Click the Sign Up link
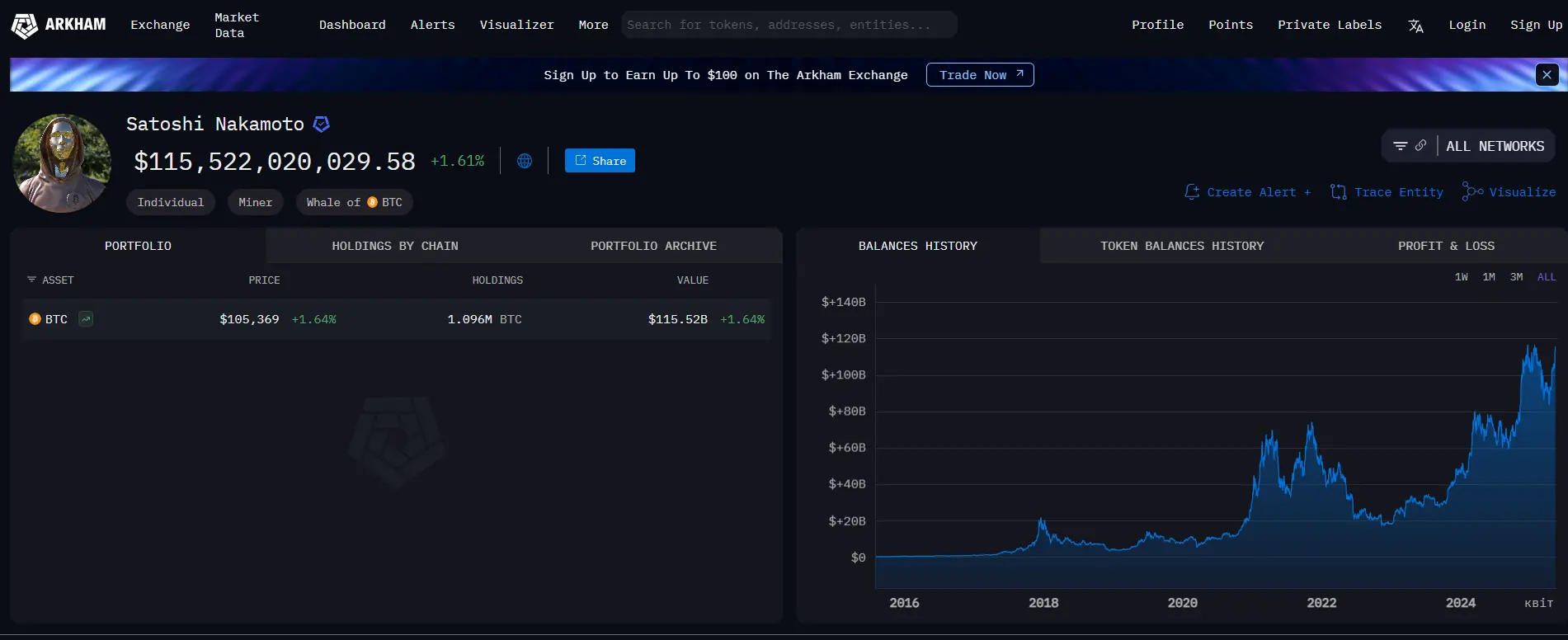Image resolution: width=1568 pixels, height=640 pixels. pos(1536,25)
